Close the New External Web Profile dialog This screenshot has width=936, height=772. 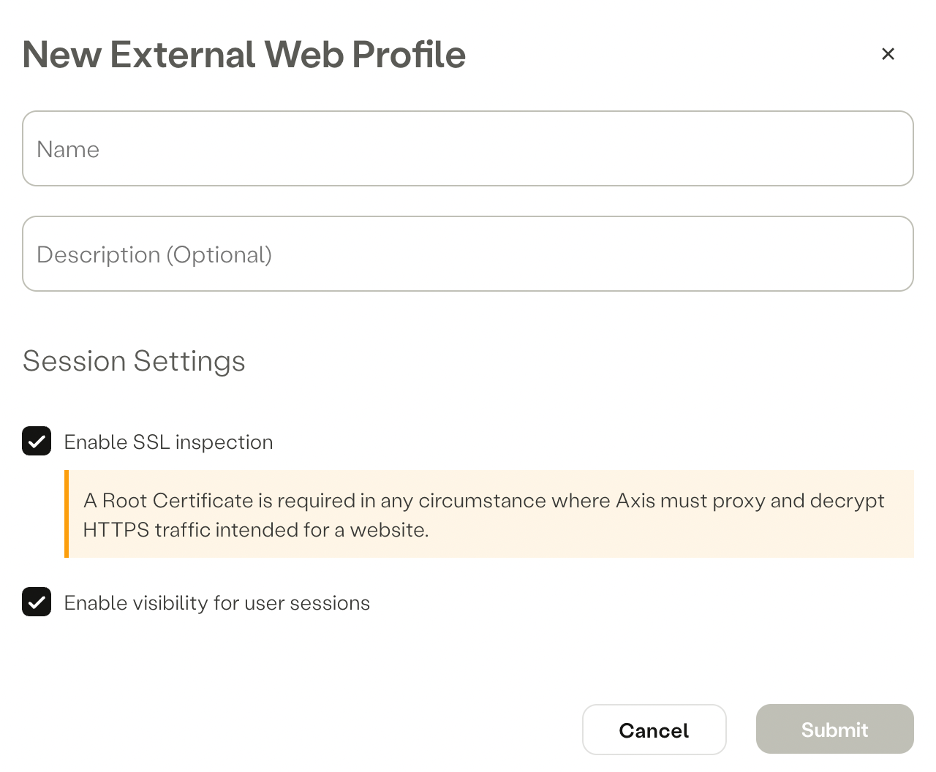tap(887, 54)
